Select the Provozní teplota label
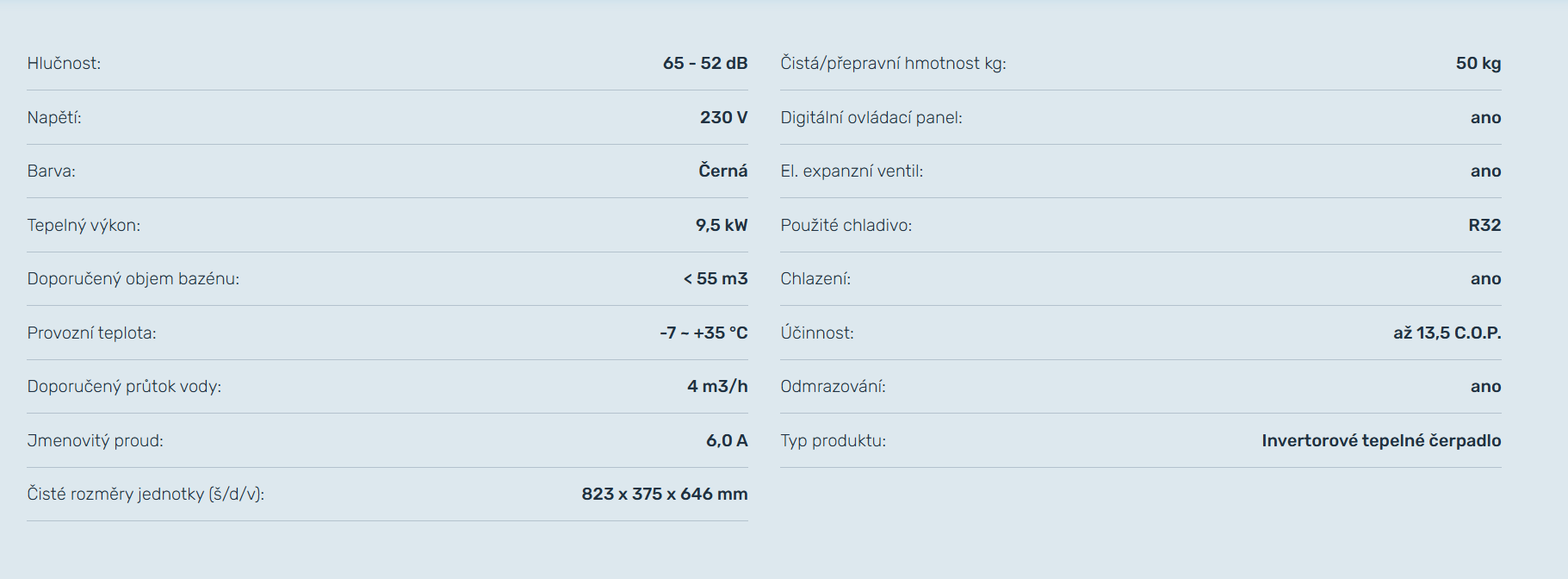This screenshot has height=579, width=1568. (91, 333)
